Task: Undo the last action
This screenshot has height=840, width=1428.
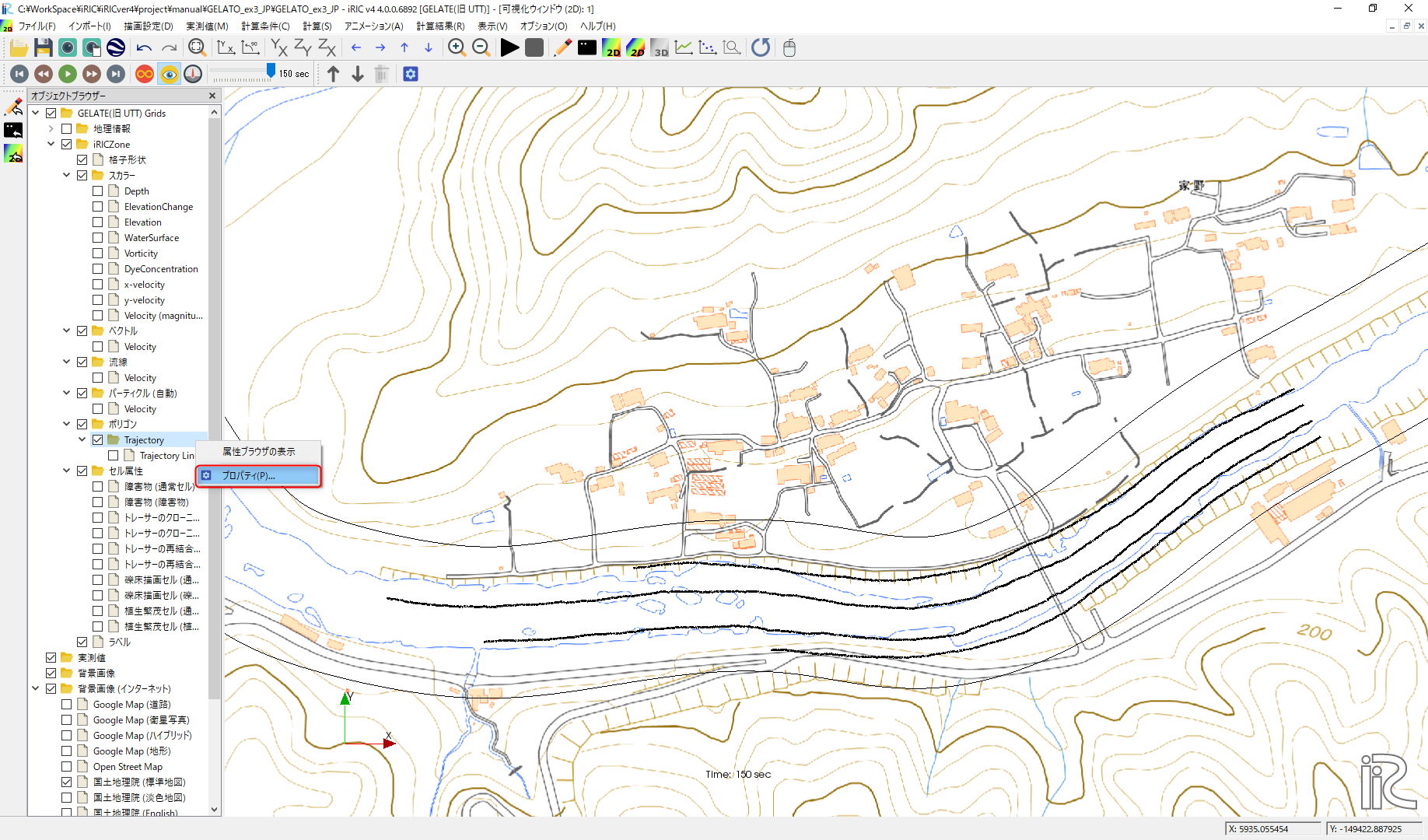Action: point(144,48)
